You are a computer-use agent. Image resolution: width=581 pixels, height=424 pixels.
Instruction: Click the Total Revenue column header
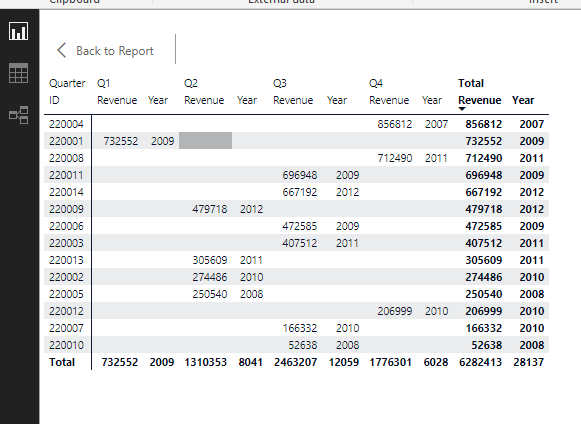pyautogui.click(x=480, y=100)
